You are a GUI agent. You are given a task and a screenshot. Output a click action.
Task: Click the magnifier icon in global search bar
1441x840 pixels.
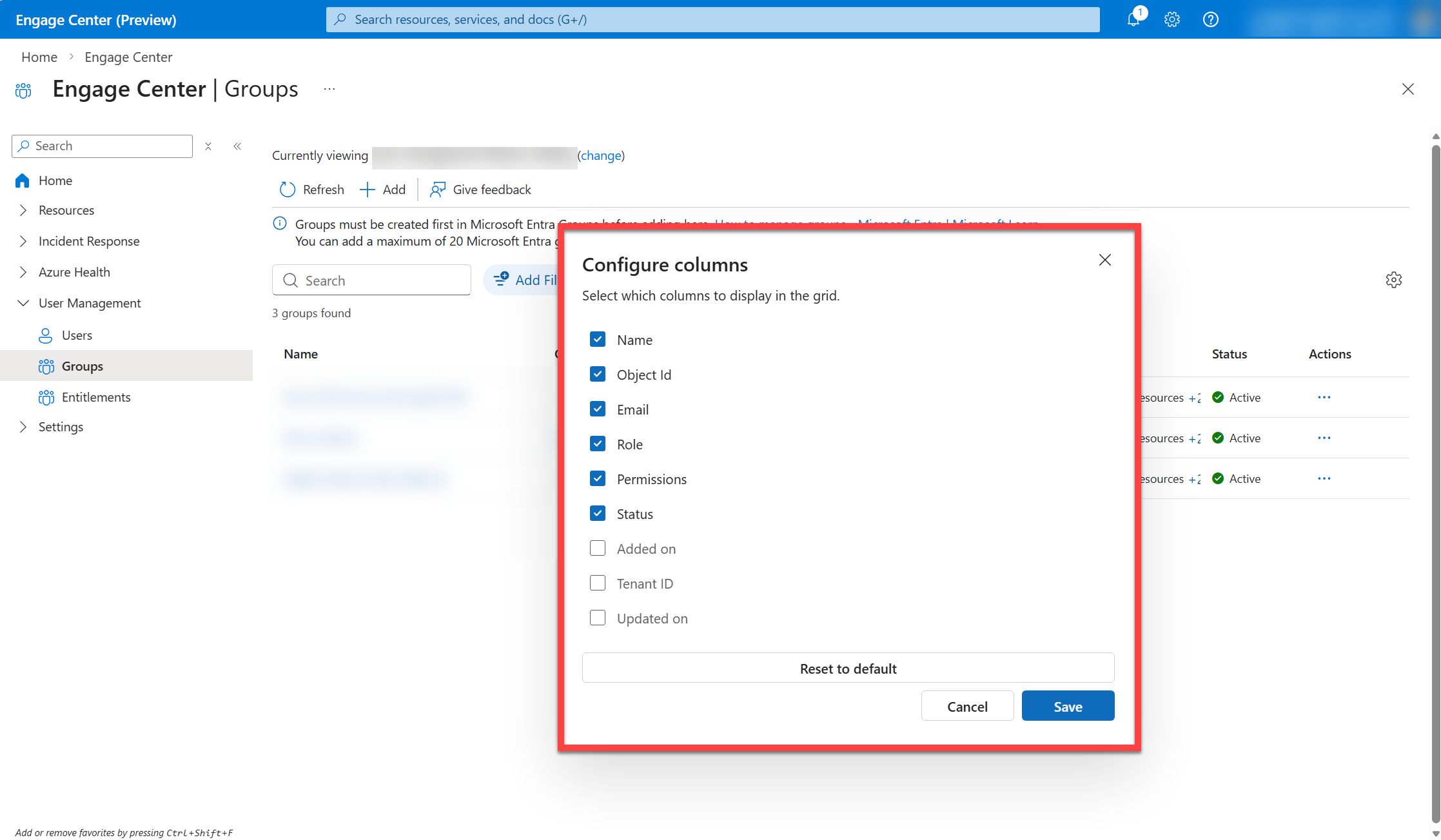[340, 19]
